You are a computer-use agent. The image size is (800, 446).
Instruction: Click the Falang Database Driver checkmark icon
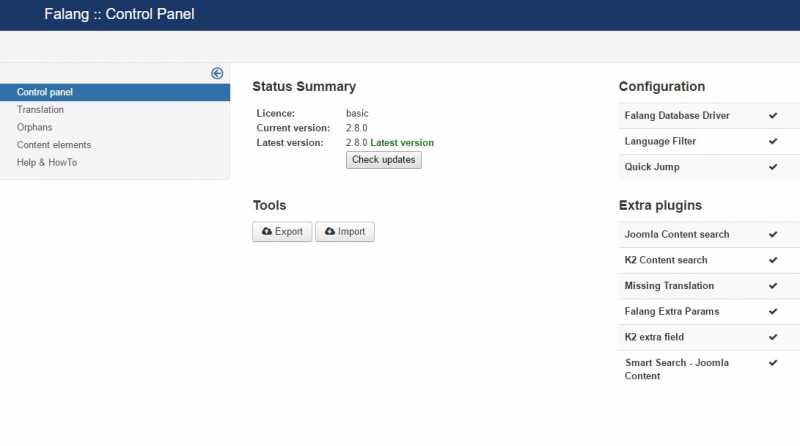pos(773,116)
